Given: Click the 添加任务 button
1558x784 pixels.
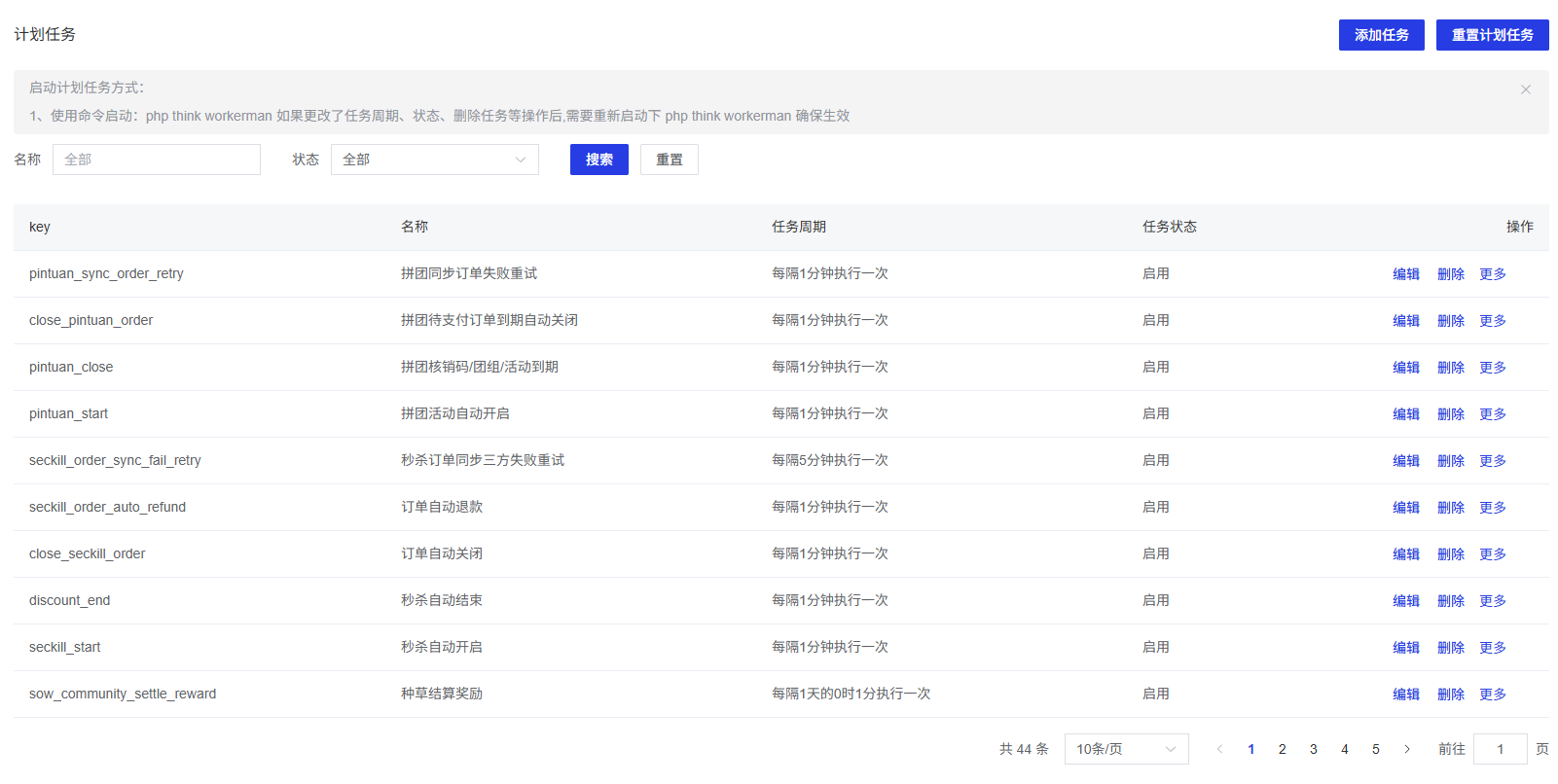Looking at the screenshot, I should (x=1381, y=35).
